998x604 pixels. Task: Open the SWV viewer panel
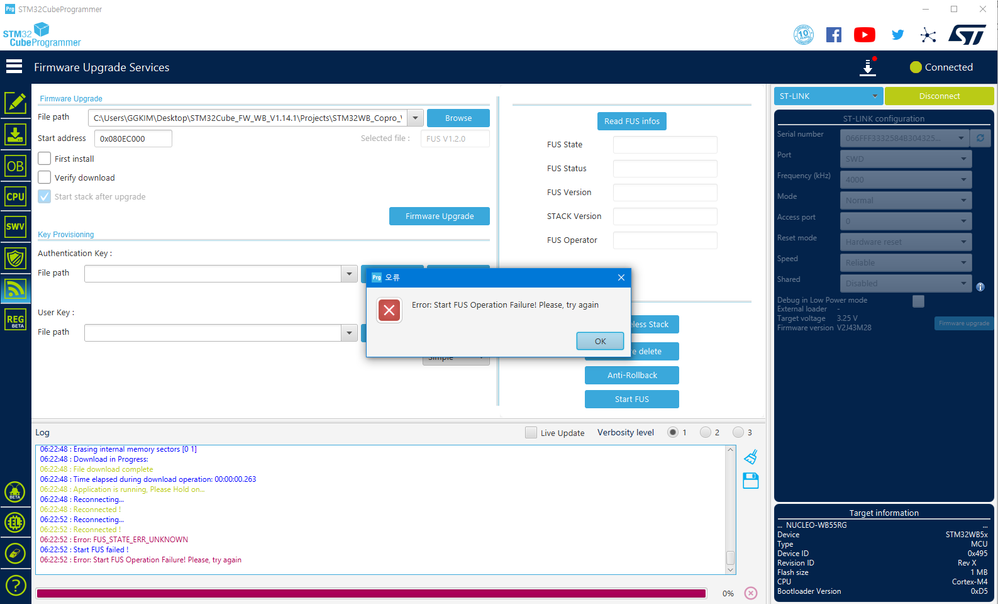pyautogui.click(x=15, y=227)
